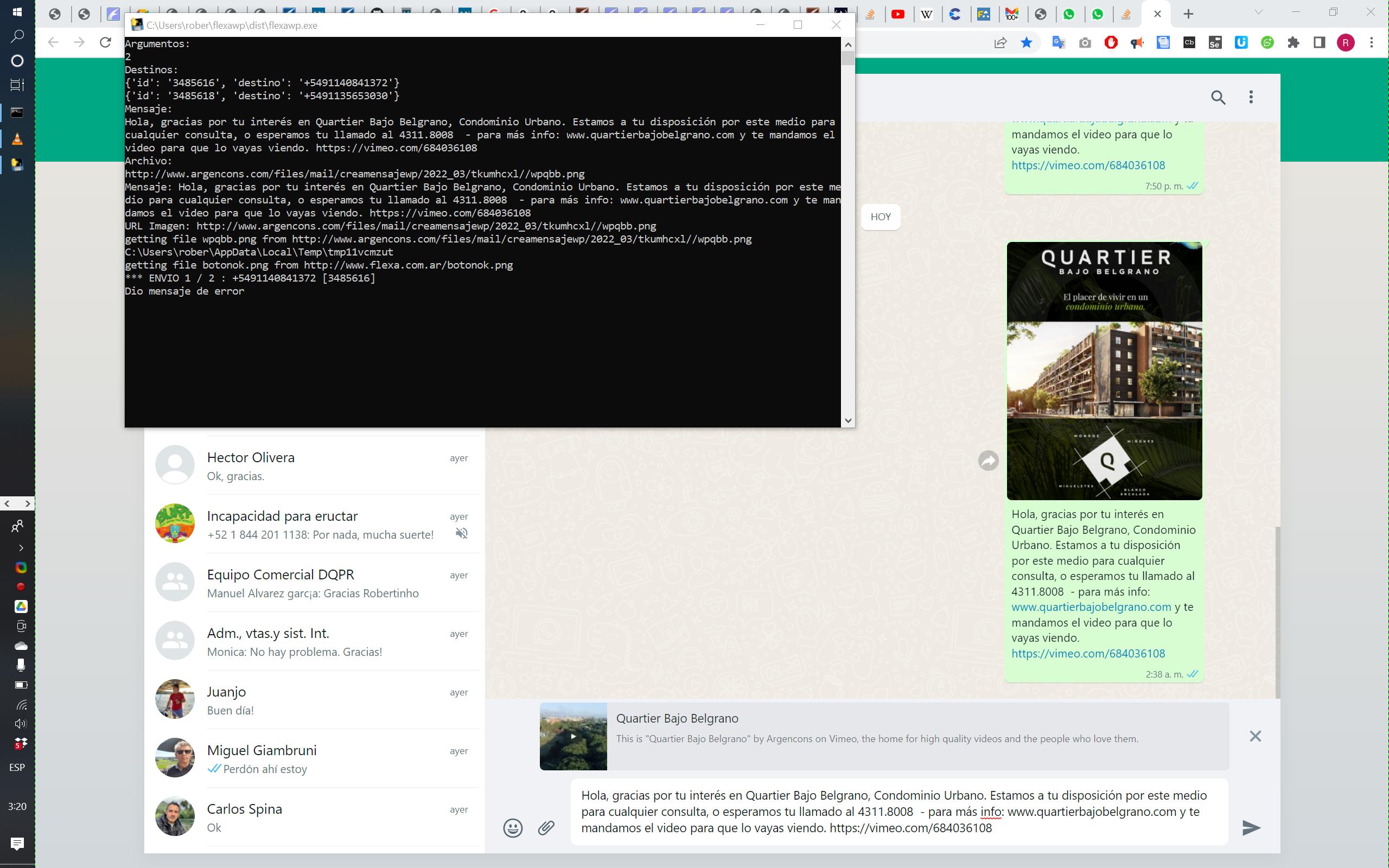Reload the current browser page

tap(105, 42)
